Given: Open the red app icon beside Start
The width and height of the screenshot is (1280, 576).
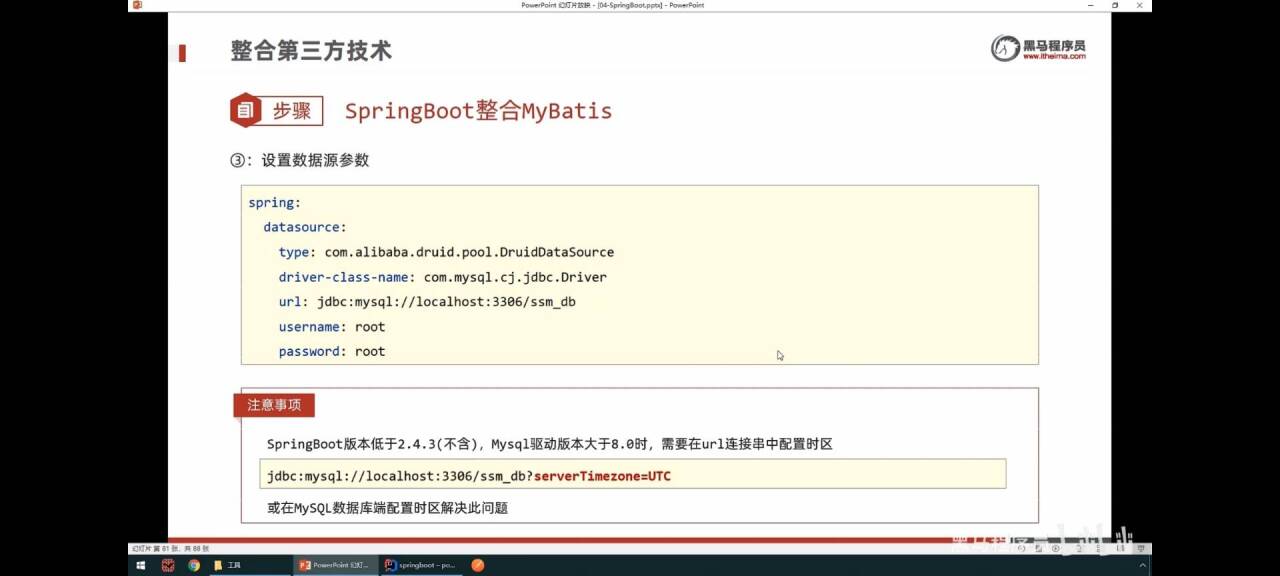Looking at the screenshot, I should pyautogui.click(x=168, y=565).
